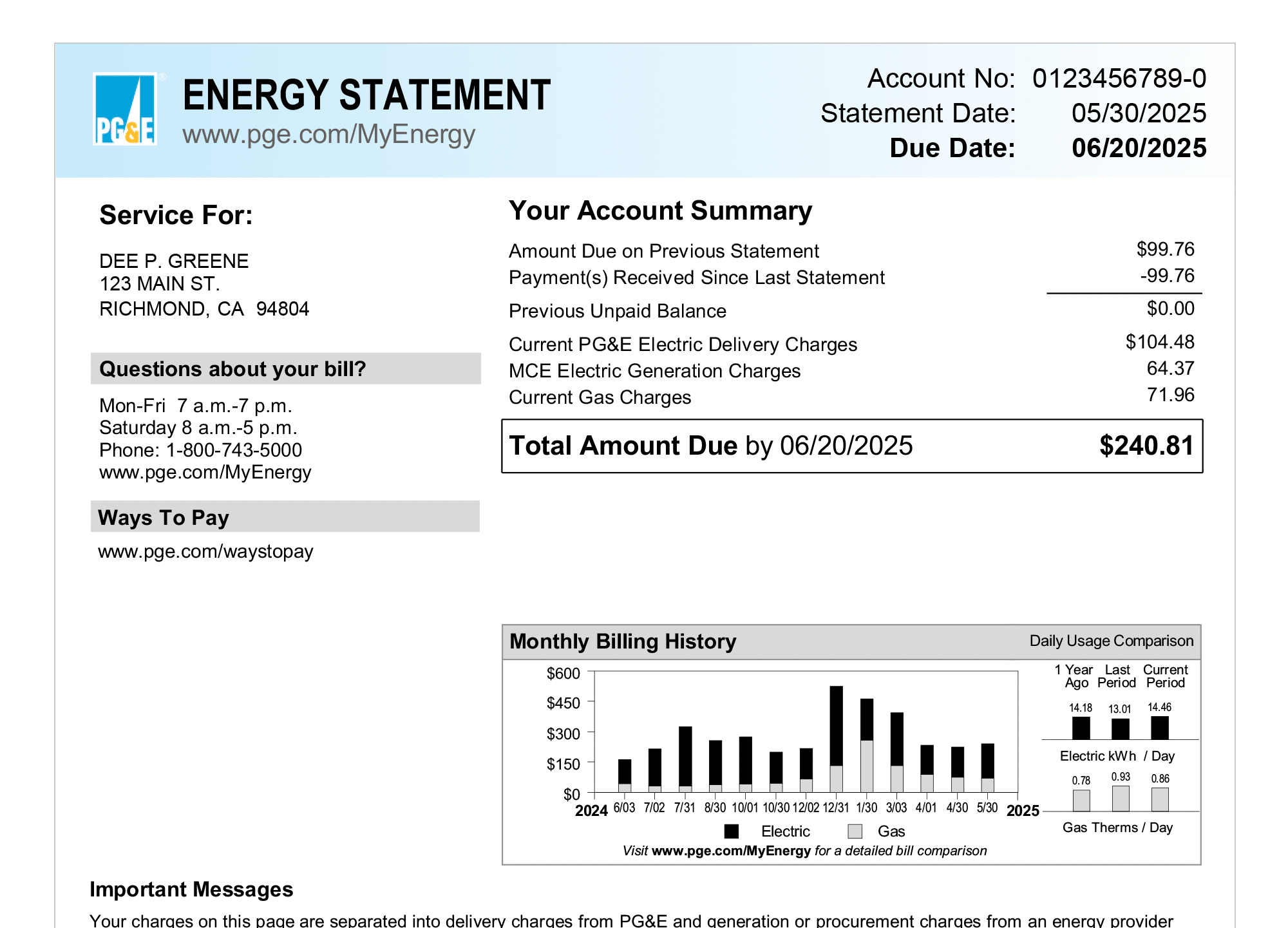Viewport: 1288px width, 928px height.
Task: Click the 1/30 billing history bar
Action: click(867, 746)
